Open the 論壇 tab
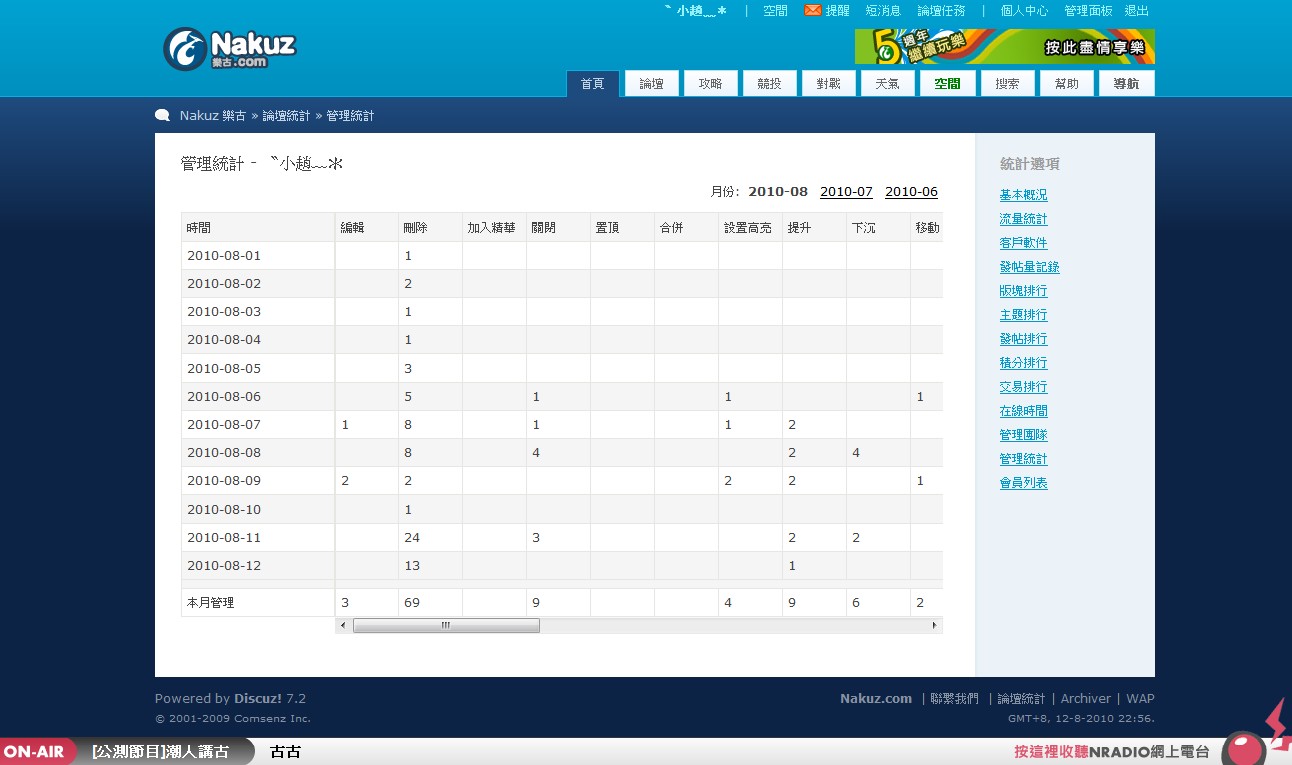The height and width of the screenshot is (765, 1292). 652,84
